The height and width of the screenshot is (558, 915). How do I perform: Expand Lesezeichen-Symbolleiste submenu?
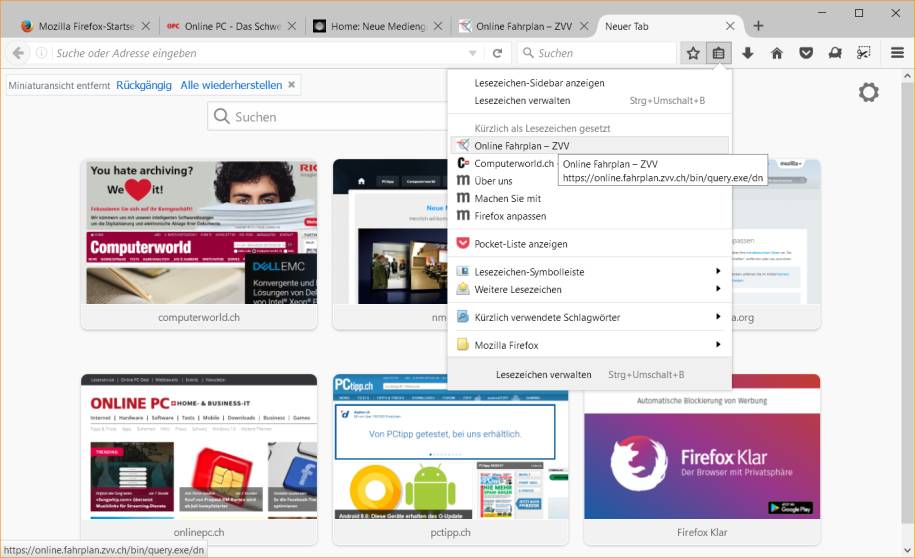point(589,271)
